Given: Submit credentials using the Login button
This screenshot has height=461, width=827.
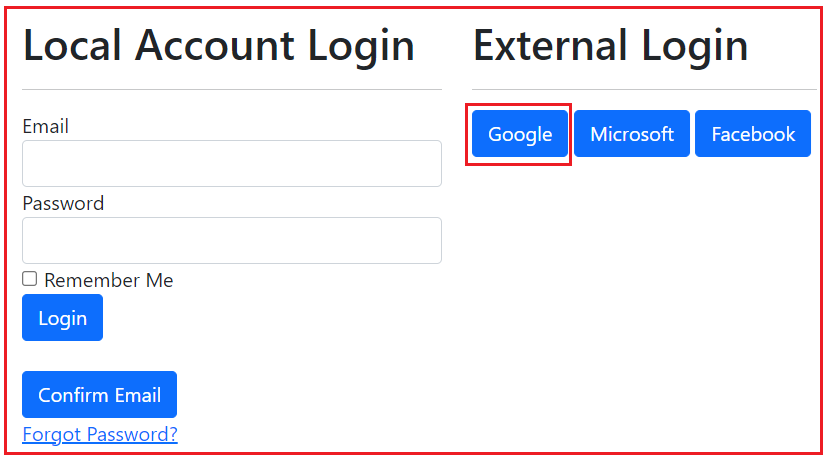Looking at the screenshot, I should tap(62, 317).
